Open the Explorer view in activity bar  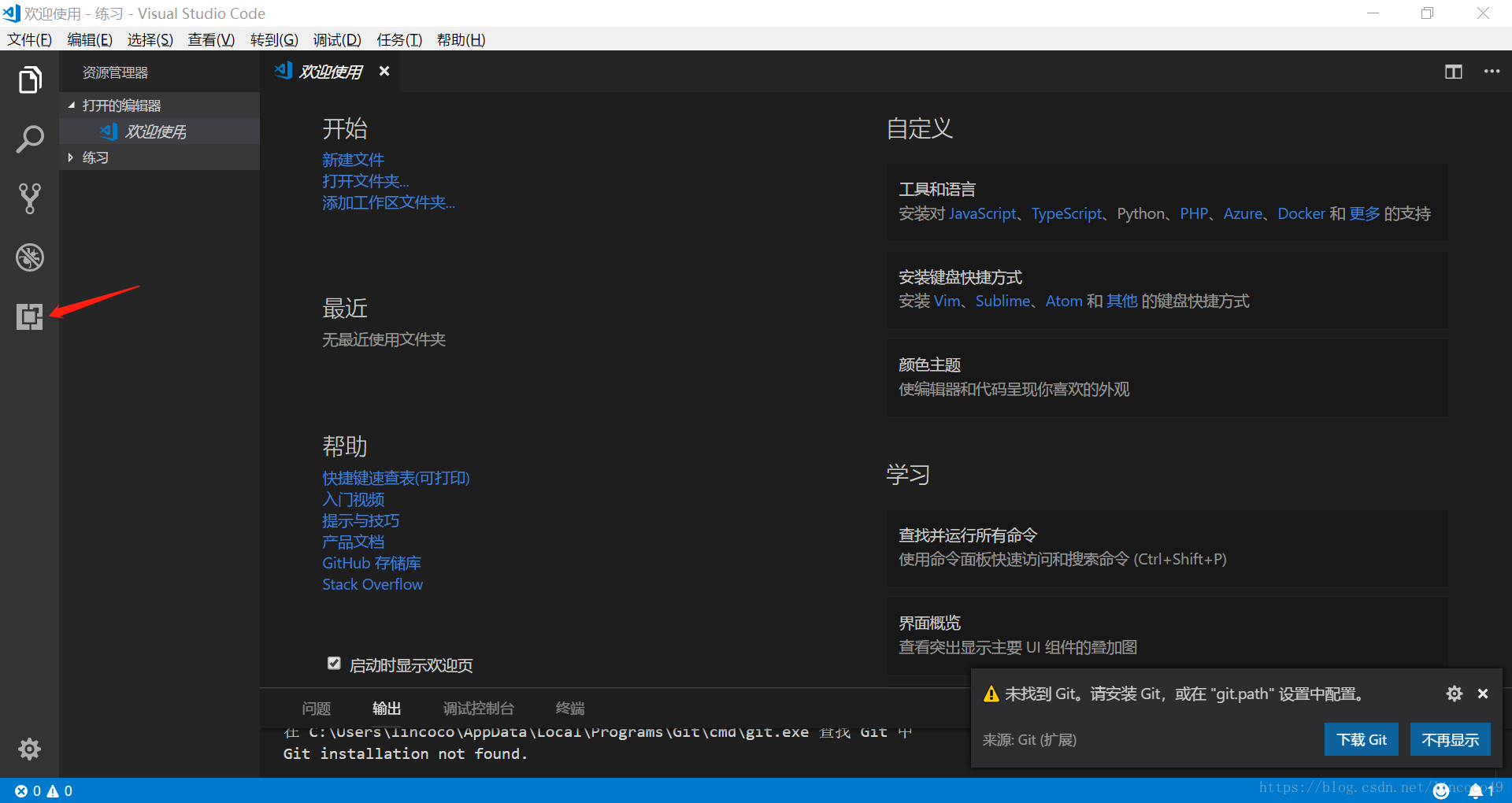[x=30, y=80]
